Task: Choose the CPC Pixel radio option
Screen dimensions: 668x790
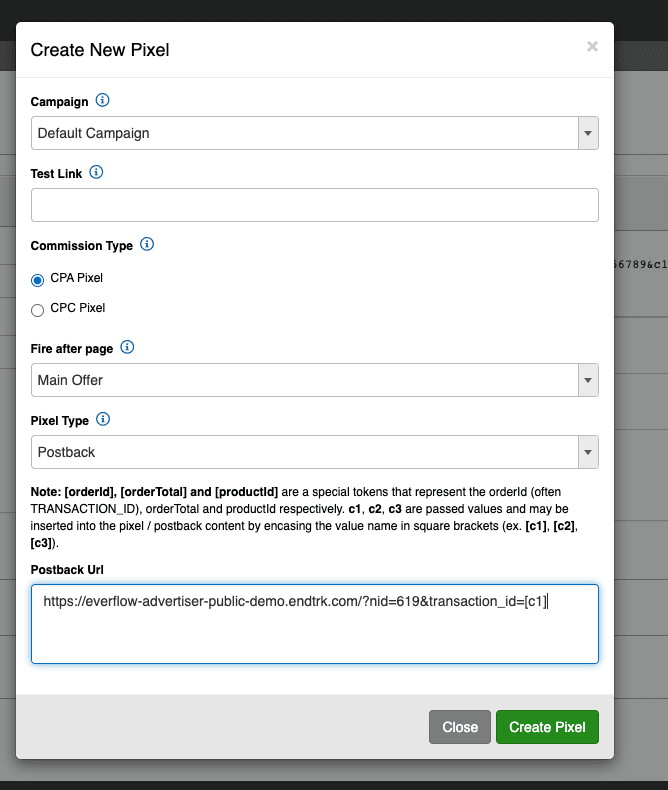Action: (x=37, y=310)
